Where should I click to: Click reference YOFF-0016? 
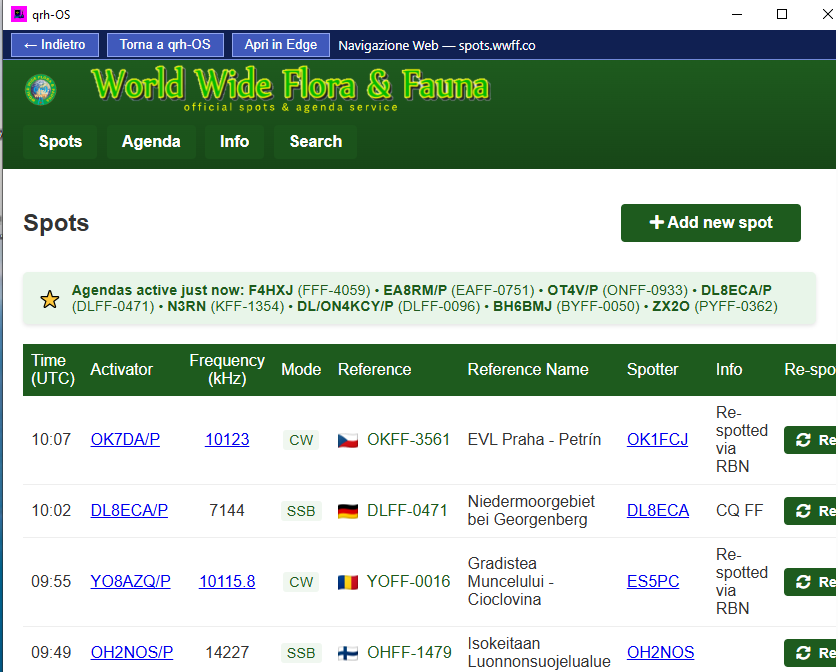pos(408,581)
